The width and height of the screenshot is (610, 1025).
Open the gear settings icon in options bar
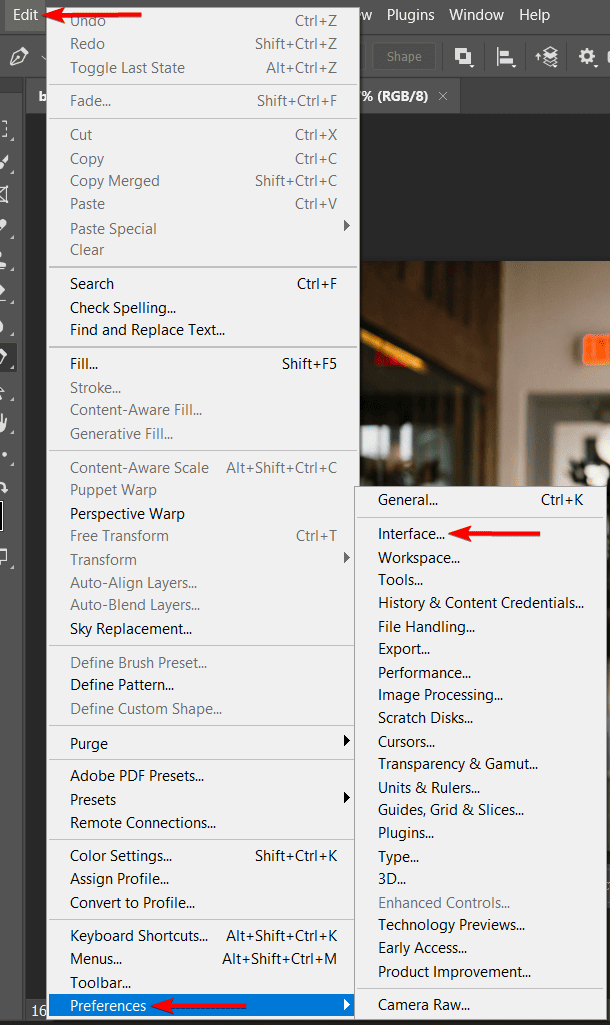588,56
